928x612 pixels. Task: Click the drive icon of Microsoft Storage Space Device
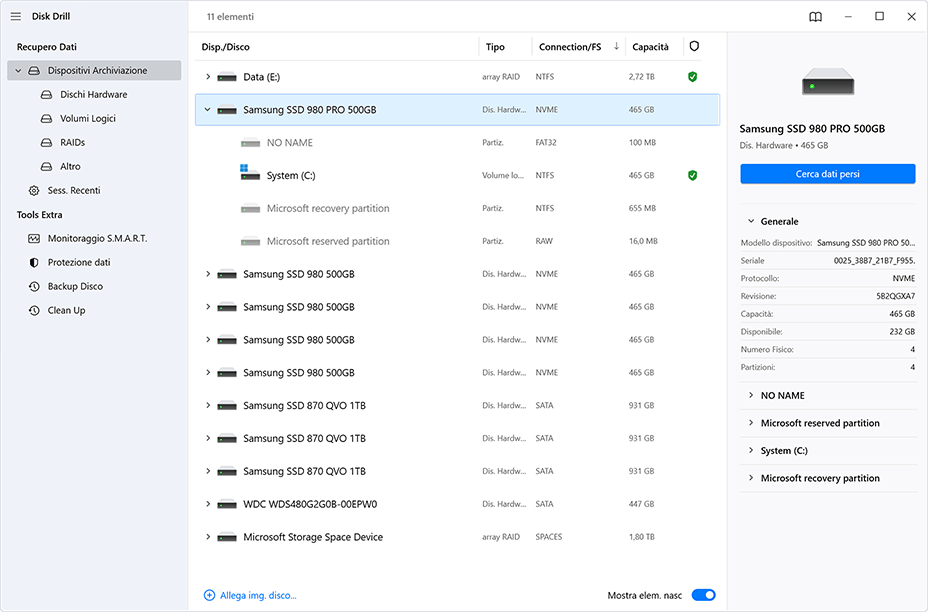pos(227,537)
